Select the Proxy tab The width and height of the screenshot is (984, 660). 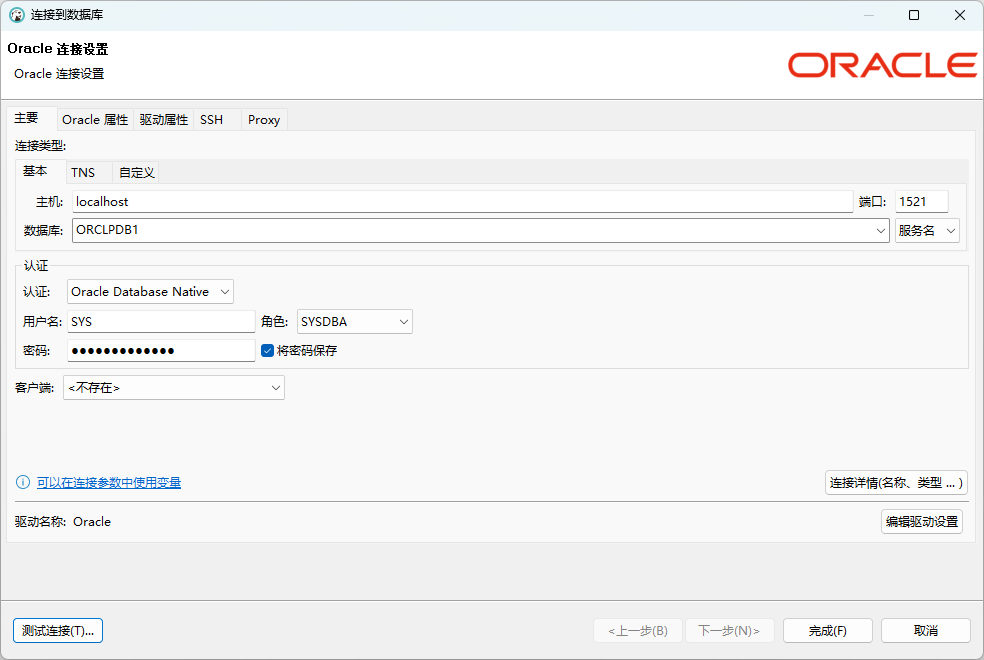coord(264,119)
